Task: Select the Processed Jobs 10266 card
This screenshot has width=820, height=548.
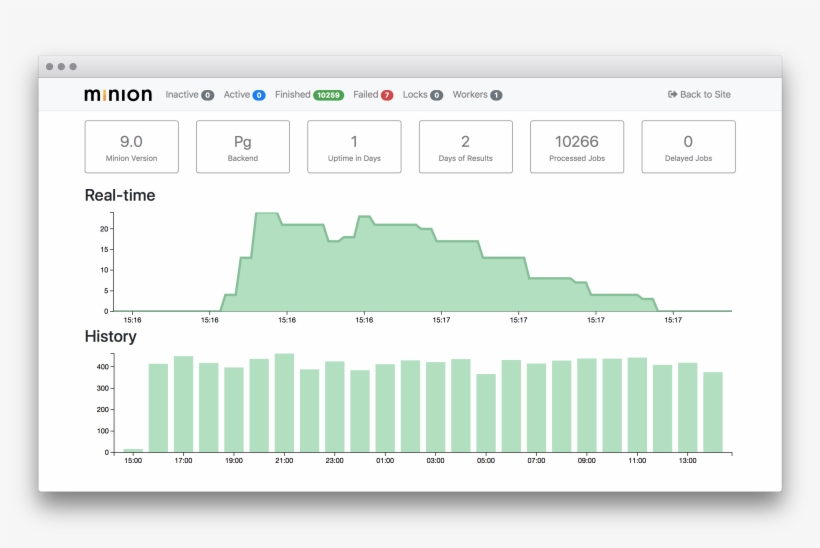Action: coord(576,147)
